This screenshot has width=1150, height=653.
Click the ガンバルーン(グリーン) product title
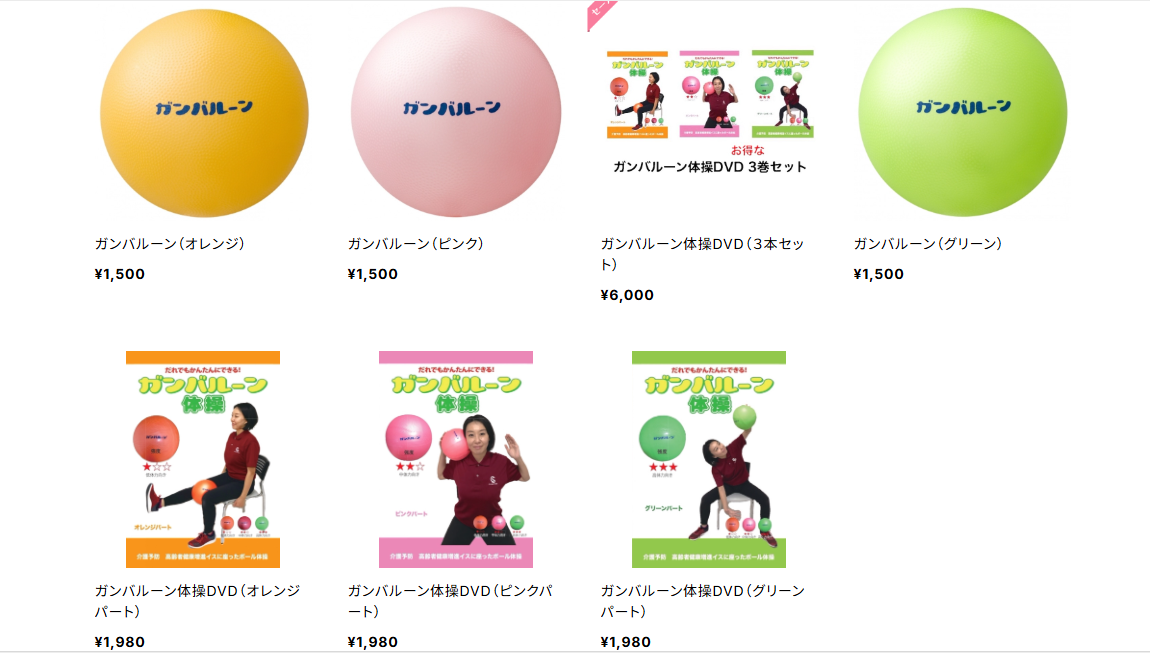928,244
